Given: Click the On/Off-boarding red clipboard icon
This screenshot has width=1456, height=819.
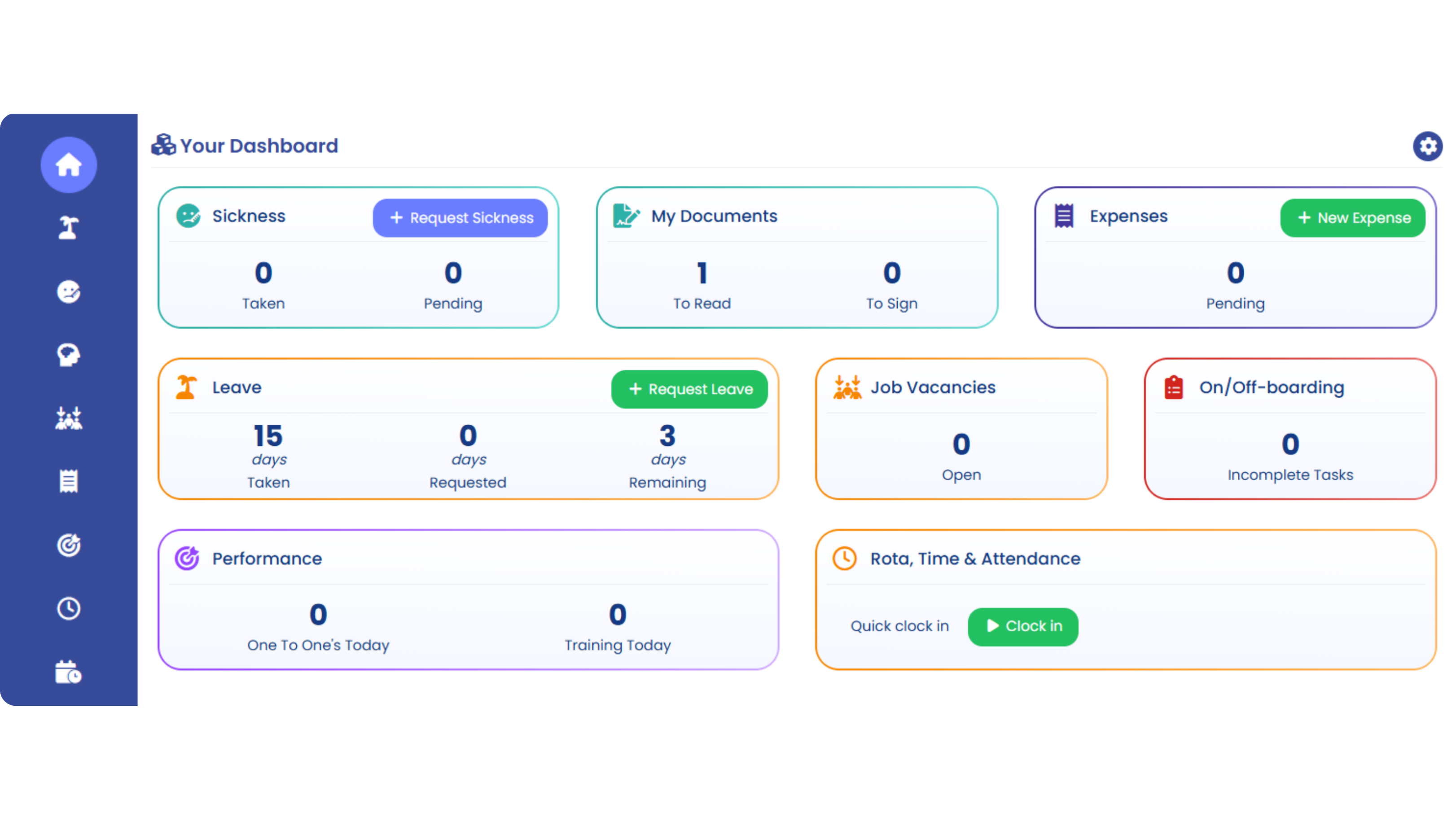Looking at the screenshot, I should tap(1174, 387).
